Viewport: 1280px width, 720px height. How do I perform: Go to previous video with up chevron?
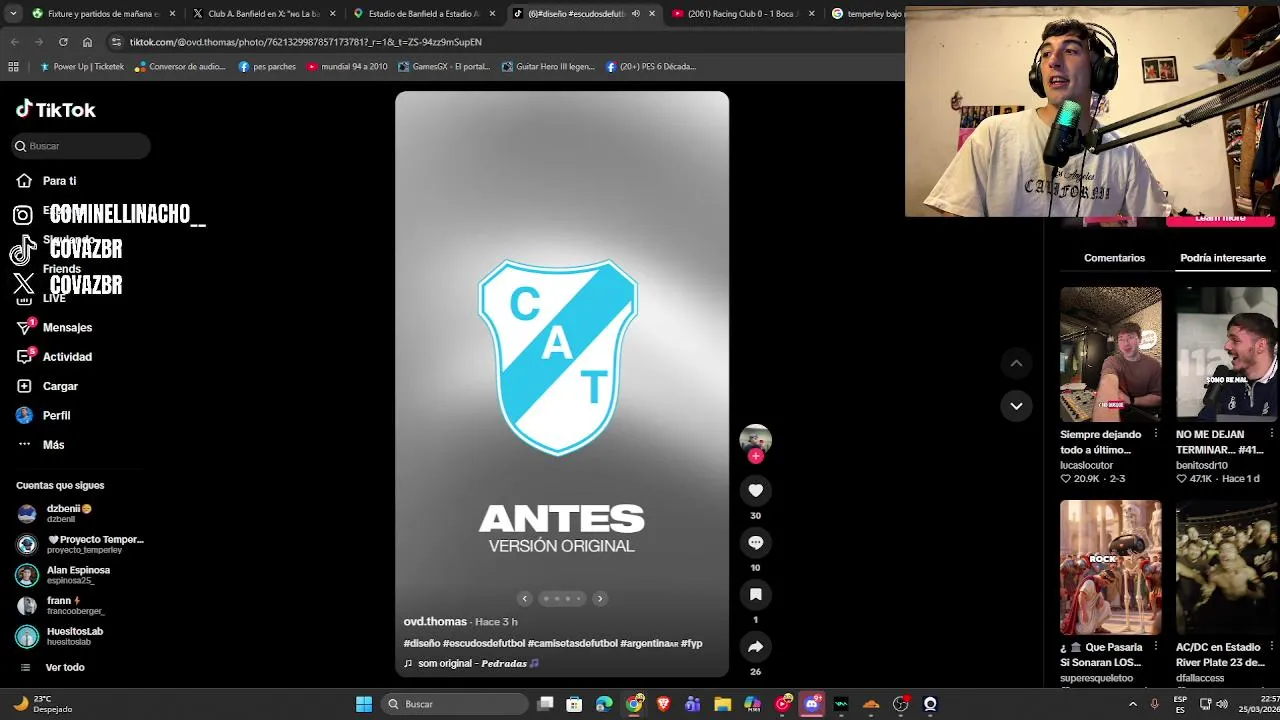(1016, 363)
